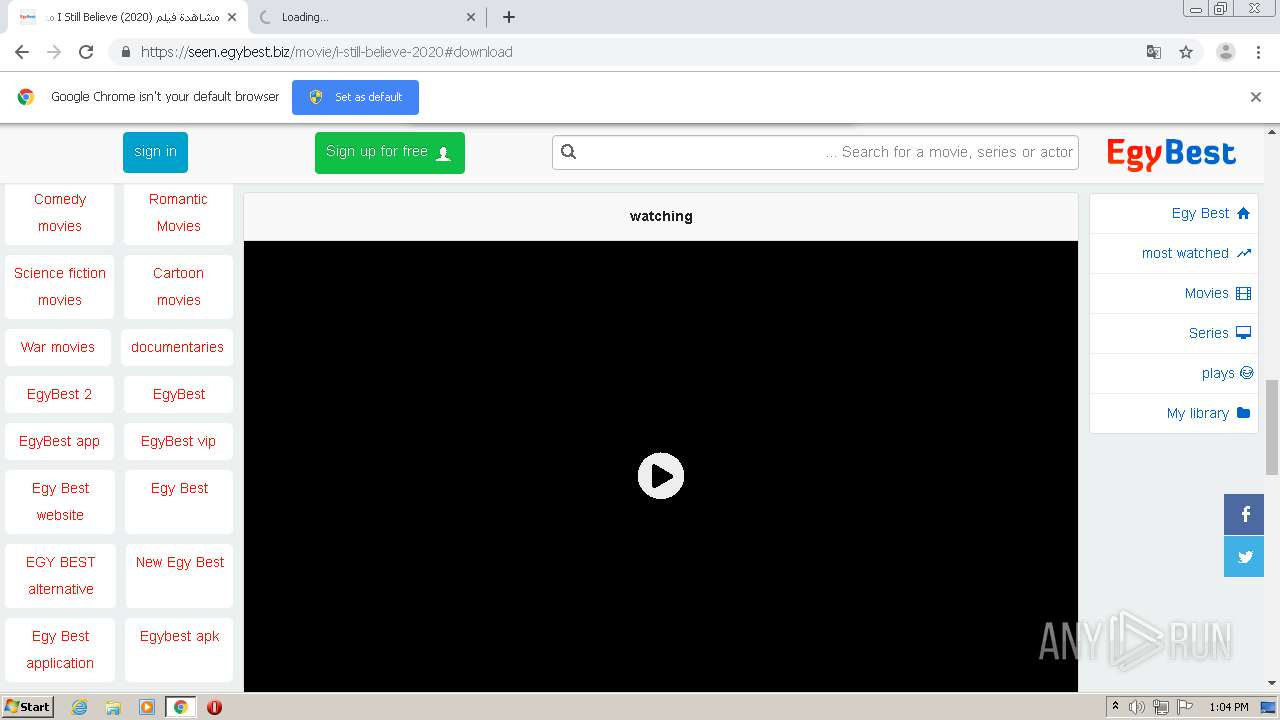Switch to the Loading tab
The width and height of the screenshot is (1280, 720).
point(365,17)
